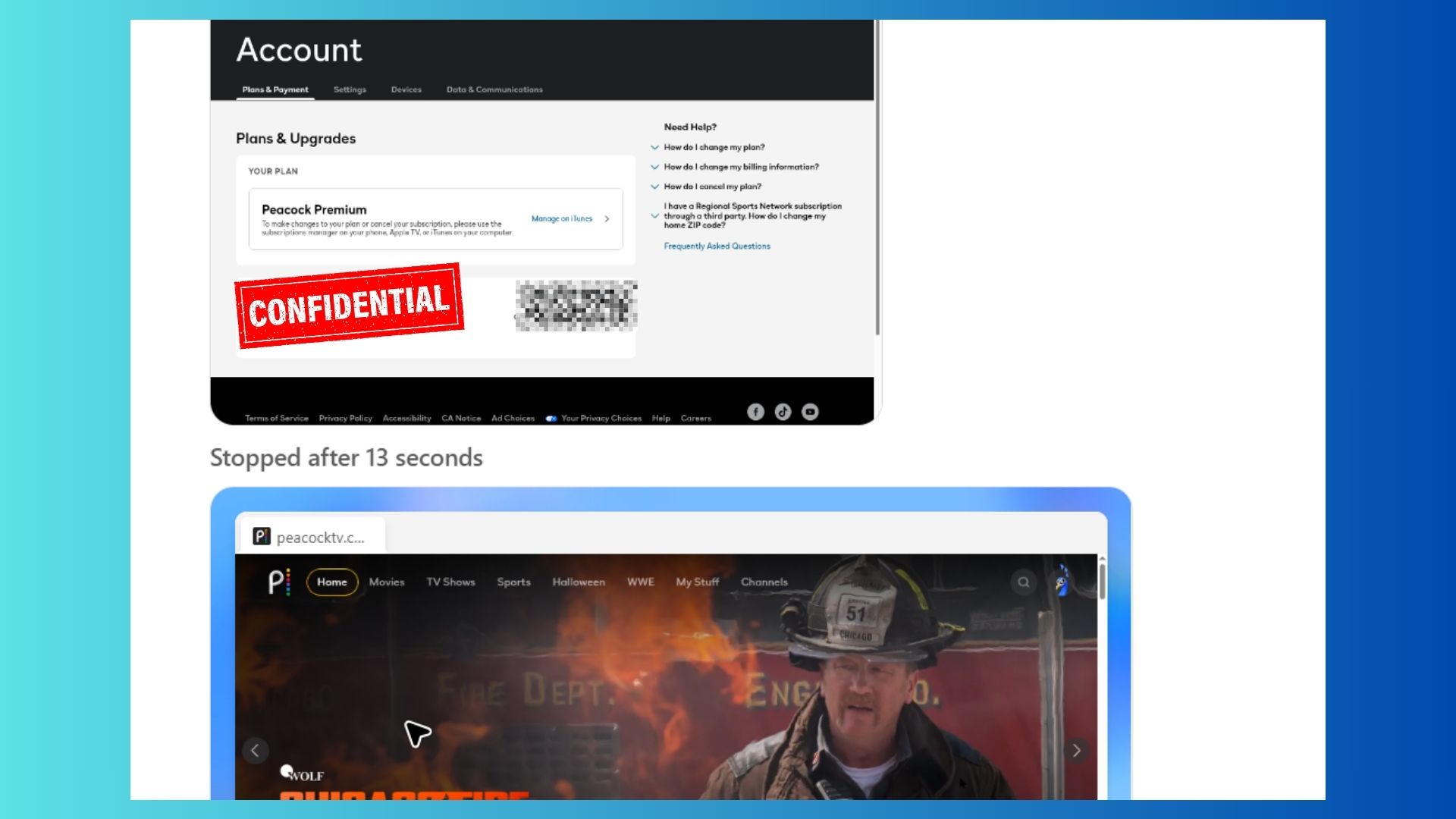Expand 'How do I change my billing information?'
The height and width of the screenshot is (819, 1456).
click(x=654, y=167)
